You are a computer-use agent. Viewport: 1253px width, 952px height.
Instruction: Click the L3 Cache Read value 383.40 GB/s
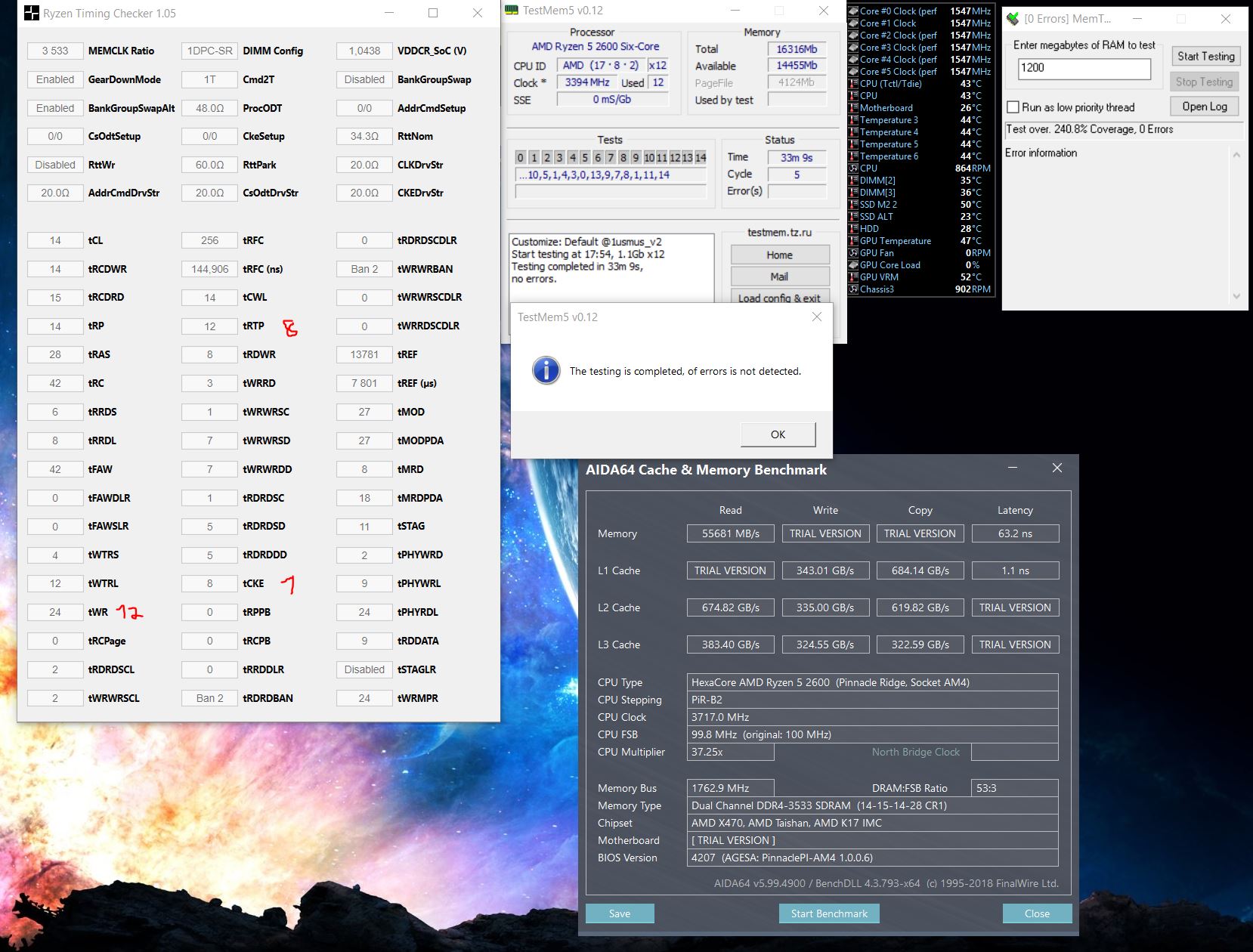730,644
